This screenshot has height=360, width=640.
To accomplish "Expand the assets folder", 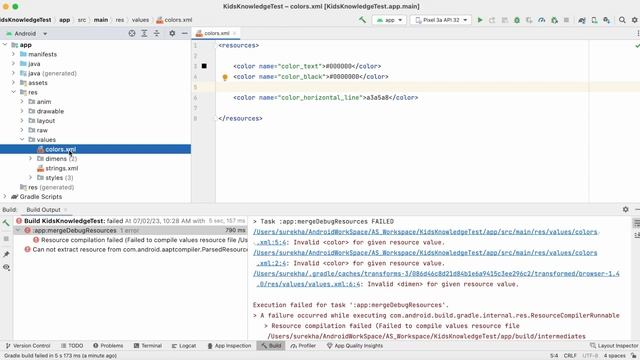I will tap(13, 82).
